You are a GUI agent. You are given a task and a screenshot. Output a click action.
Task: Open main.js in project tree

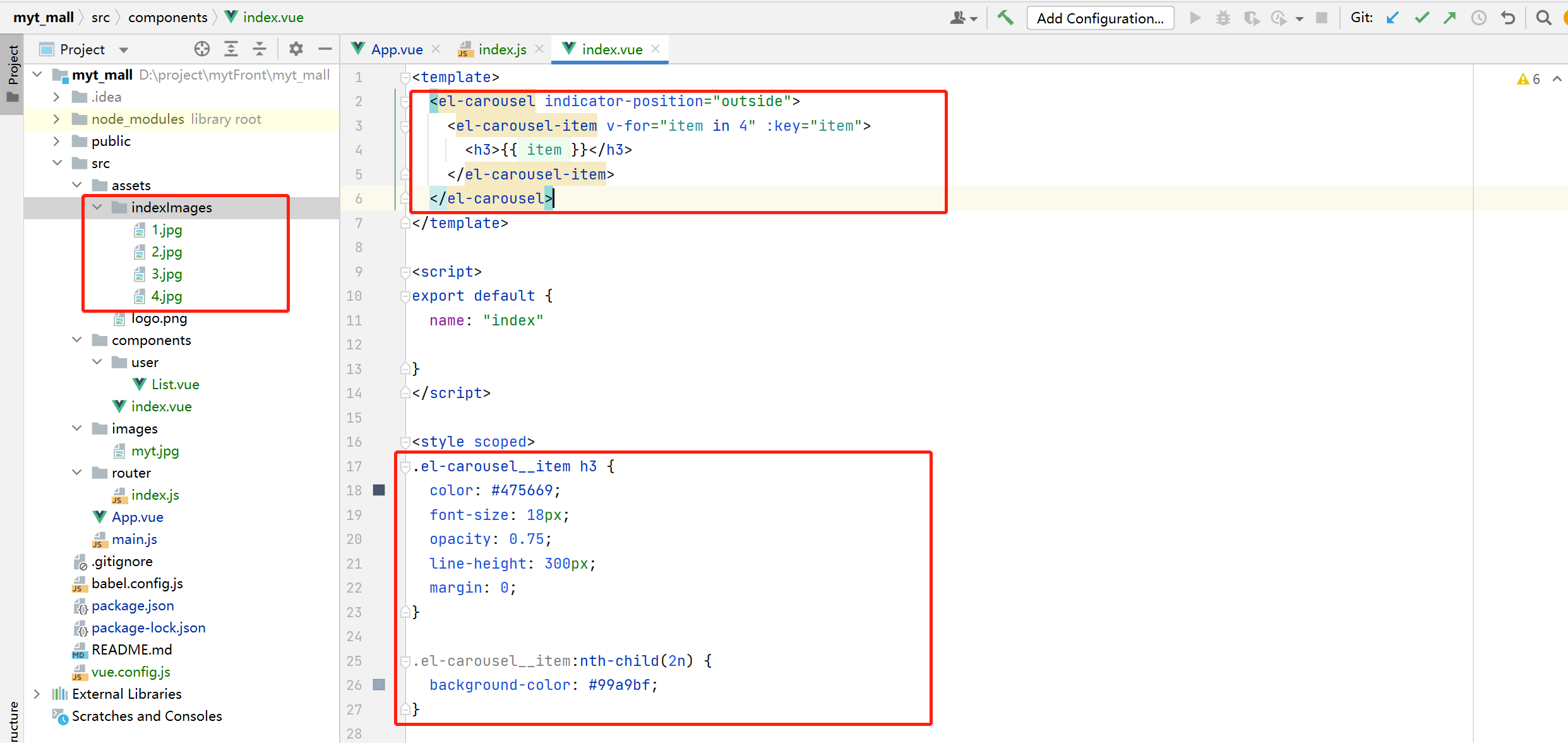135,540
